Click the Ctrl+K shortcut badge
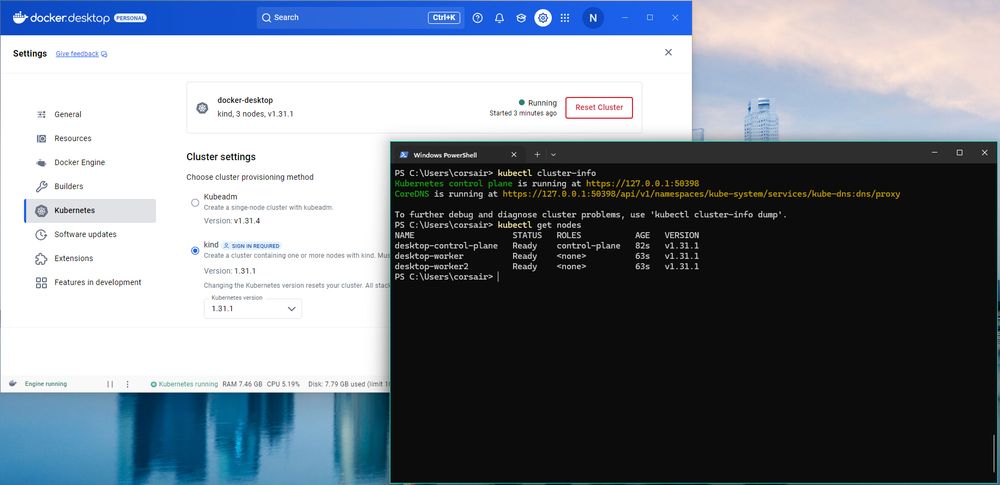Screen dimensions: 1000x485 tap(444, 18)
